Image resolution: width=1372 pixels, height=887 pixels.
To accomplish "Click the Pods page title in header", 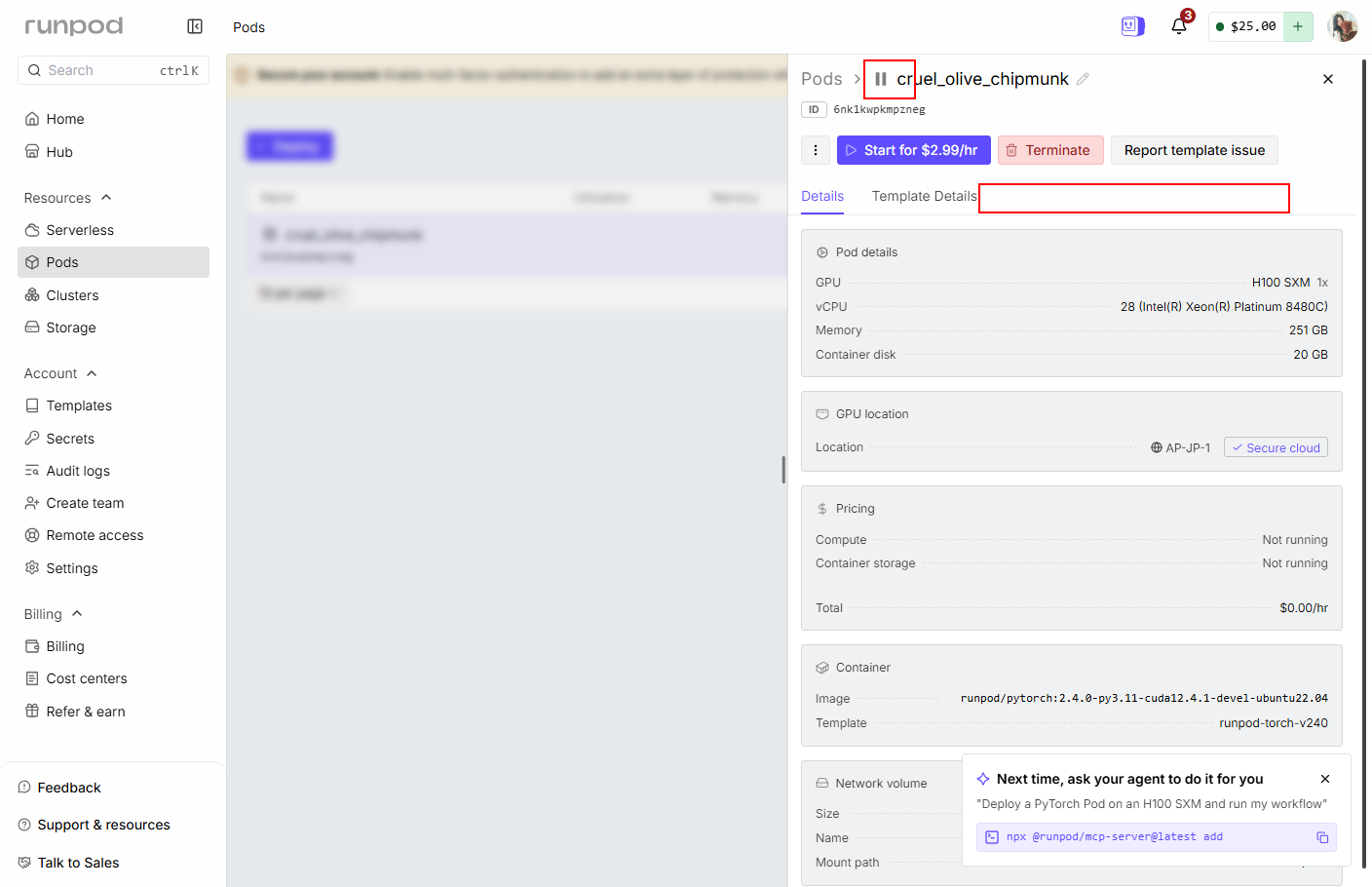I will tap(248, 27).
